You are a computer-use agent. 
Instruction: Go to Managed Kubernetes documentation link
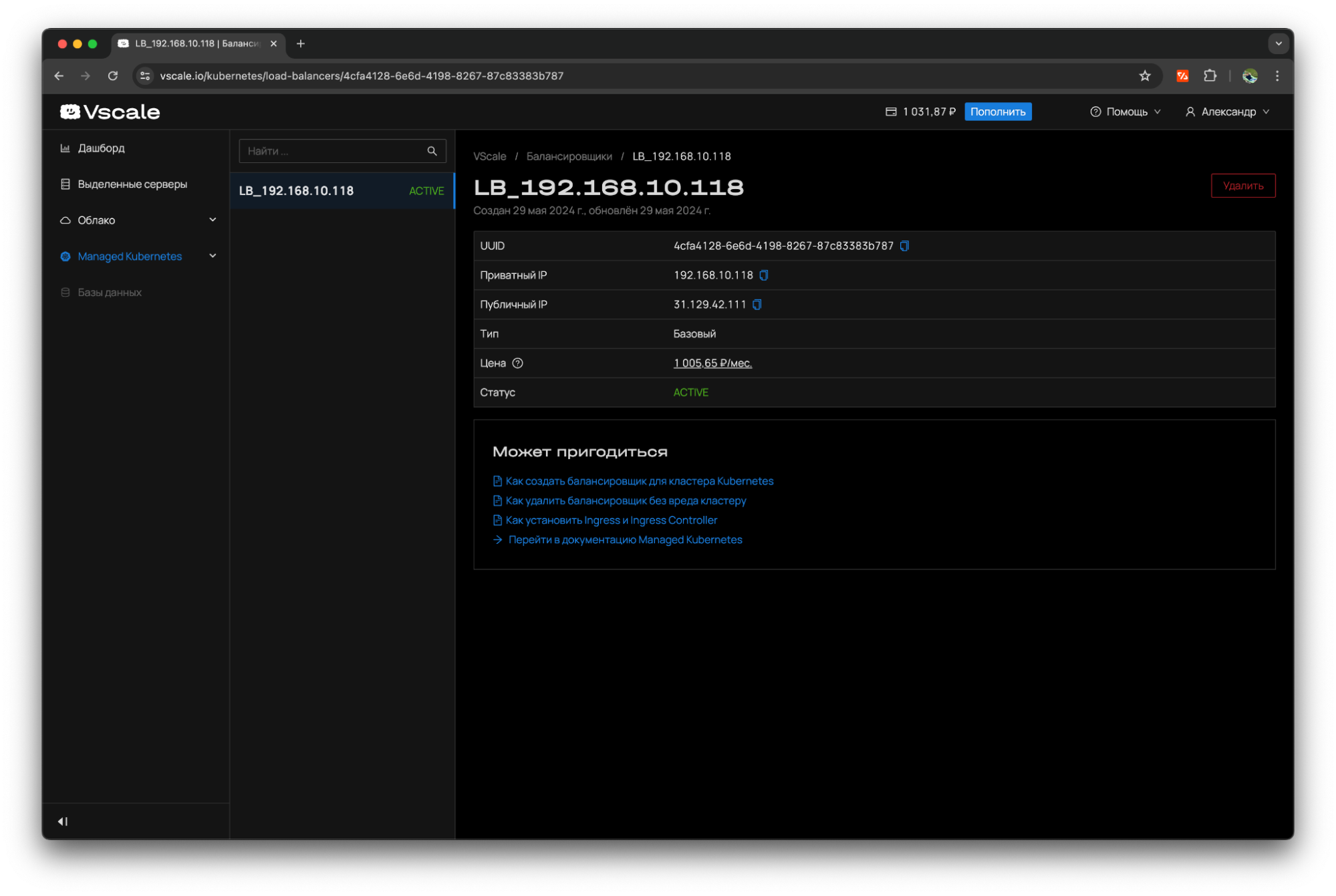point(625,540)
